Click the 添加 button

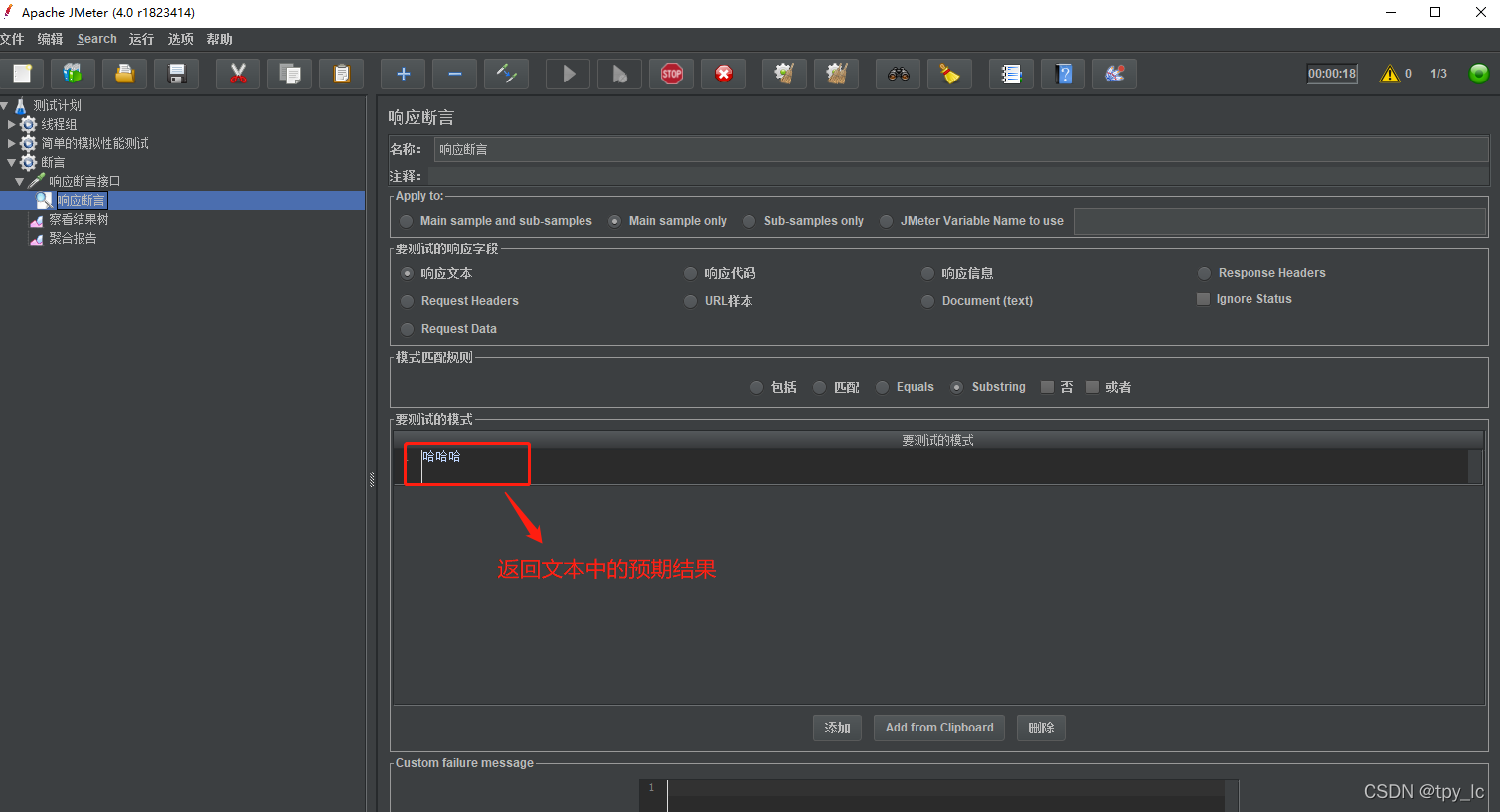[837, 728]
